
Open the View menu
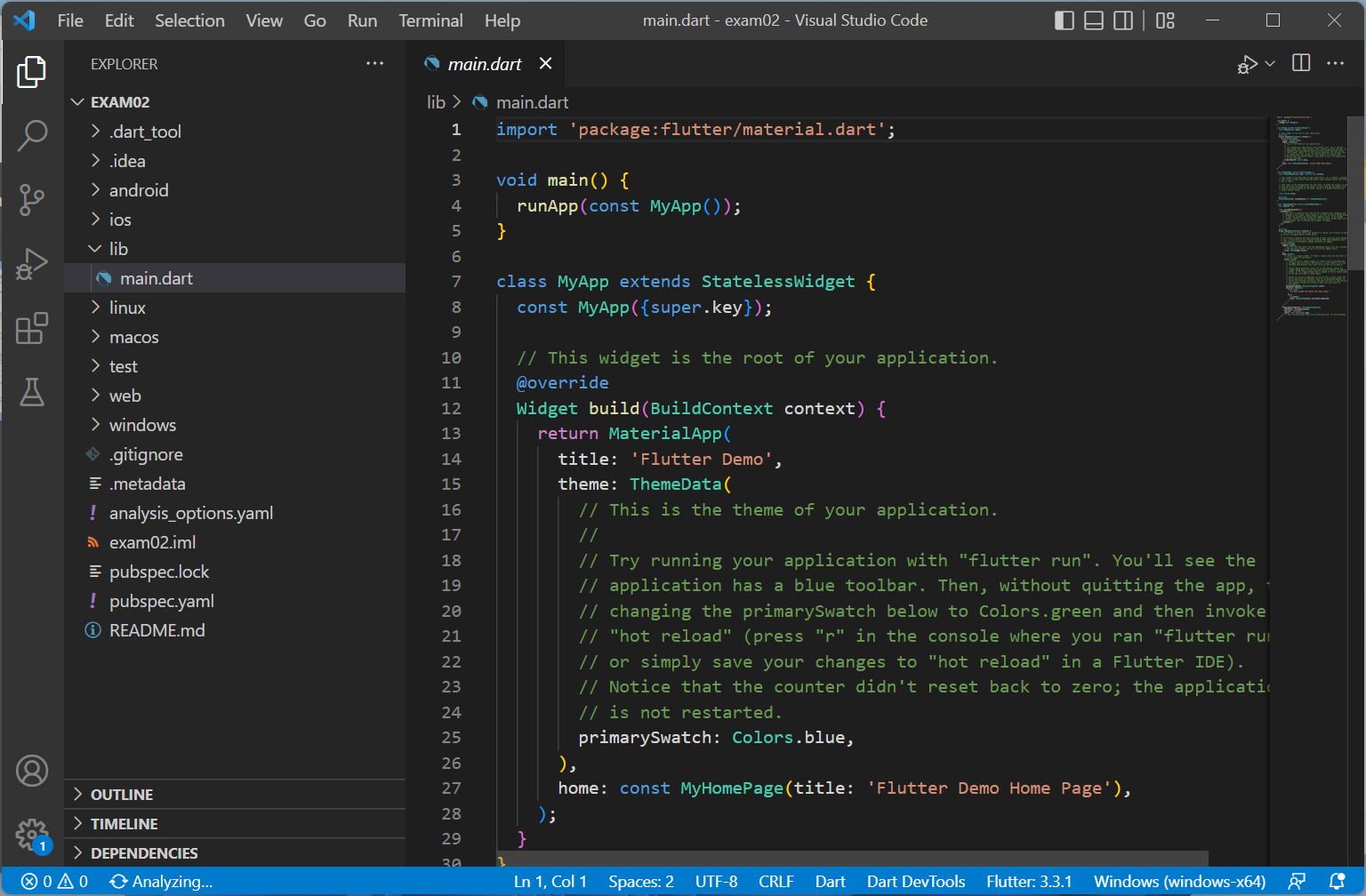[264, 20]
